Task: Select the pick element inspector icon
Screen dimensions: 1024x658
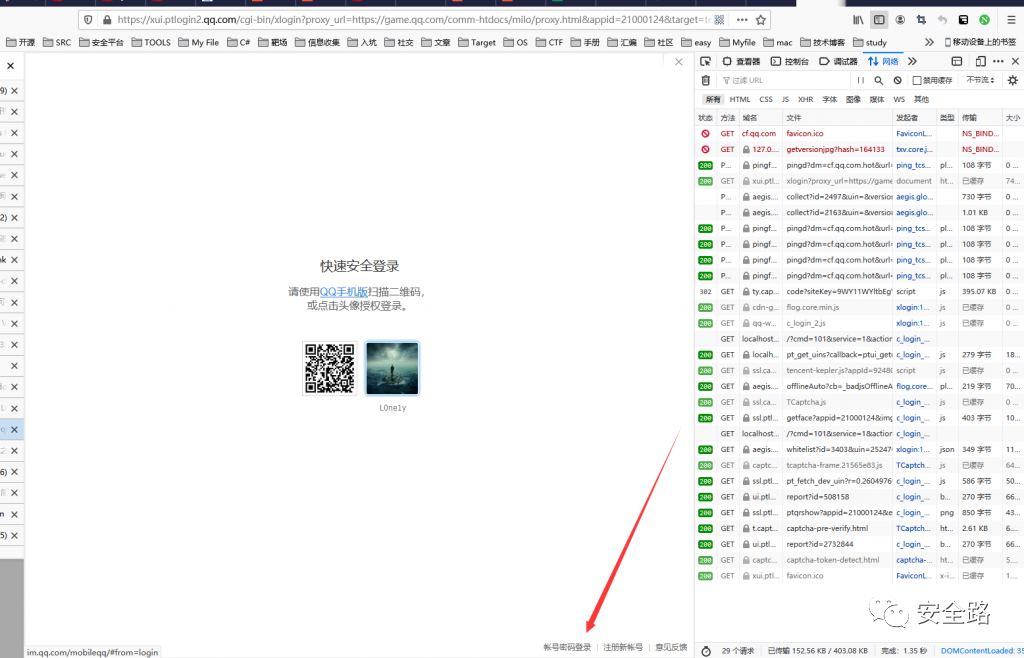Action: (x=705, y=61)
